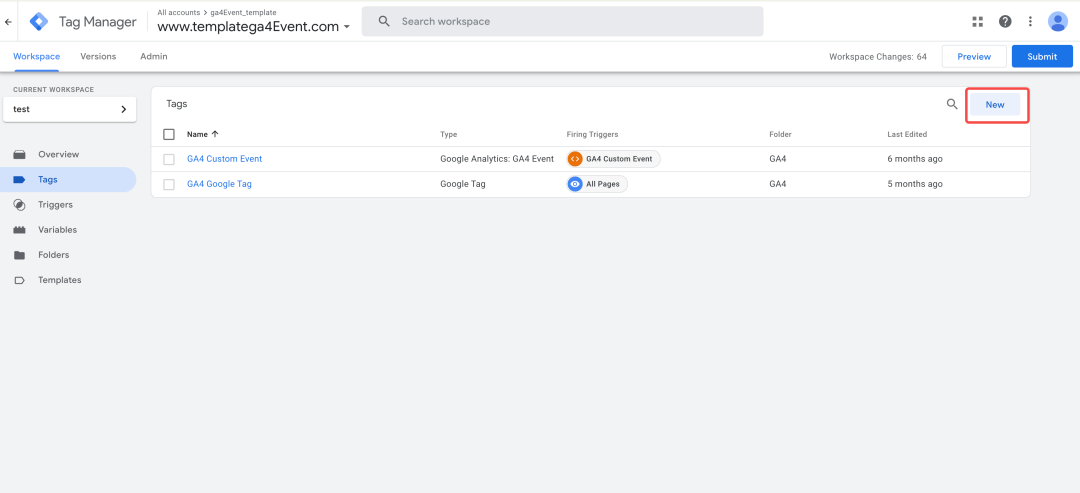Viewport: 1080px width, 493px height.
Task: Click the New tag button
Action: point(995,105)
